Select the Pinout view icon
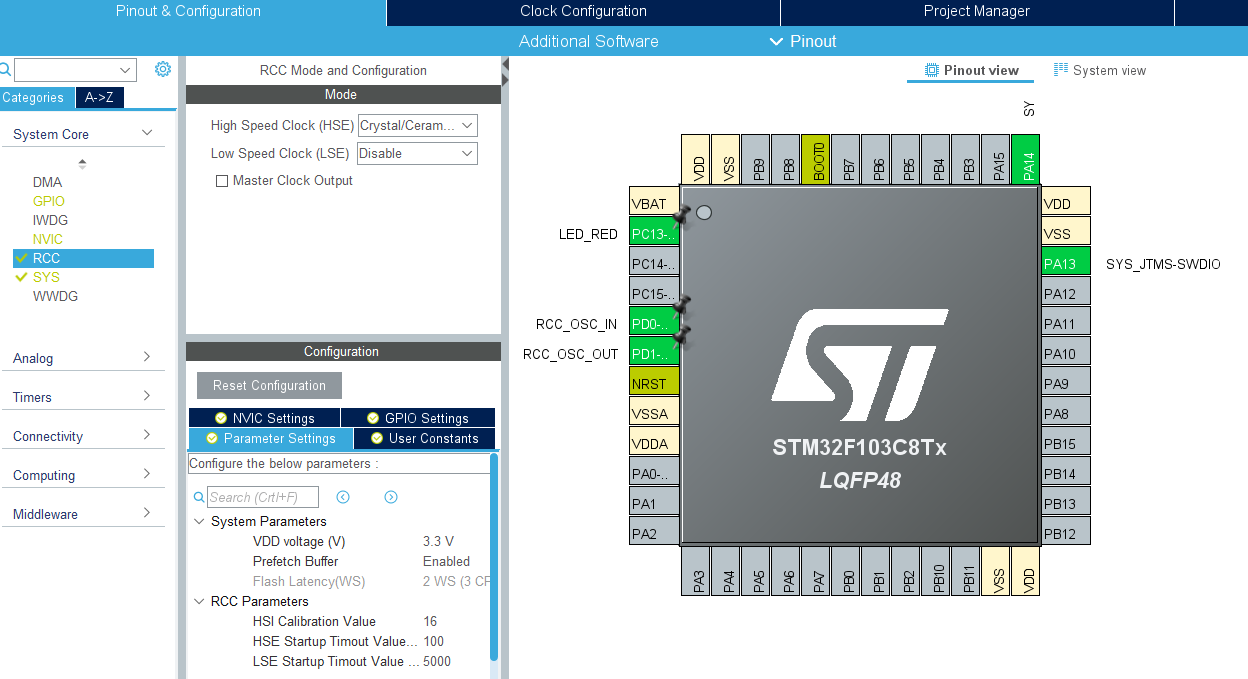Screen dimensions: 1248x679 tap(968, 70)
